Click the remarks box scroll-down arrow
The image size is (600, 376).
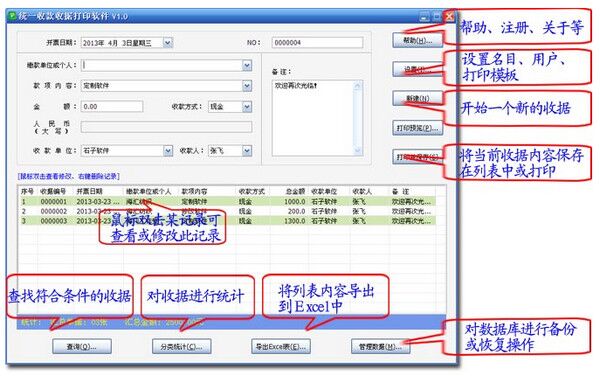[357, 150]
